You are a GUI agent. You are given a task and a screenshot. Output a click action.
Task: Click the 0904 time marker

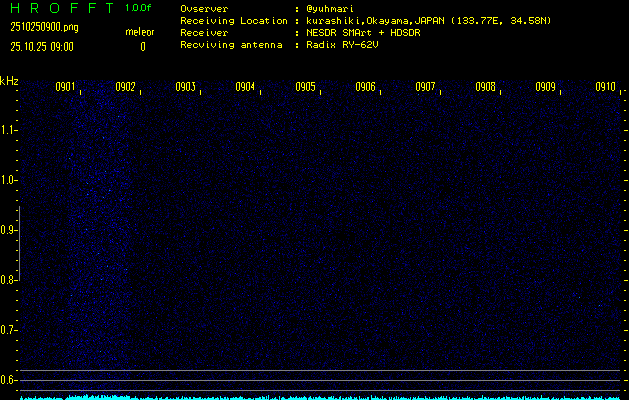pyautogui.click(x=245, y=87)
